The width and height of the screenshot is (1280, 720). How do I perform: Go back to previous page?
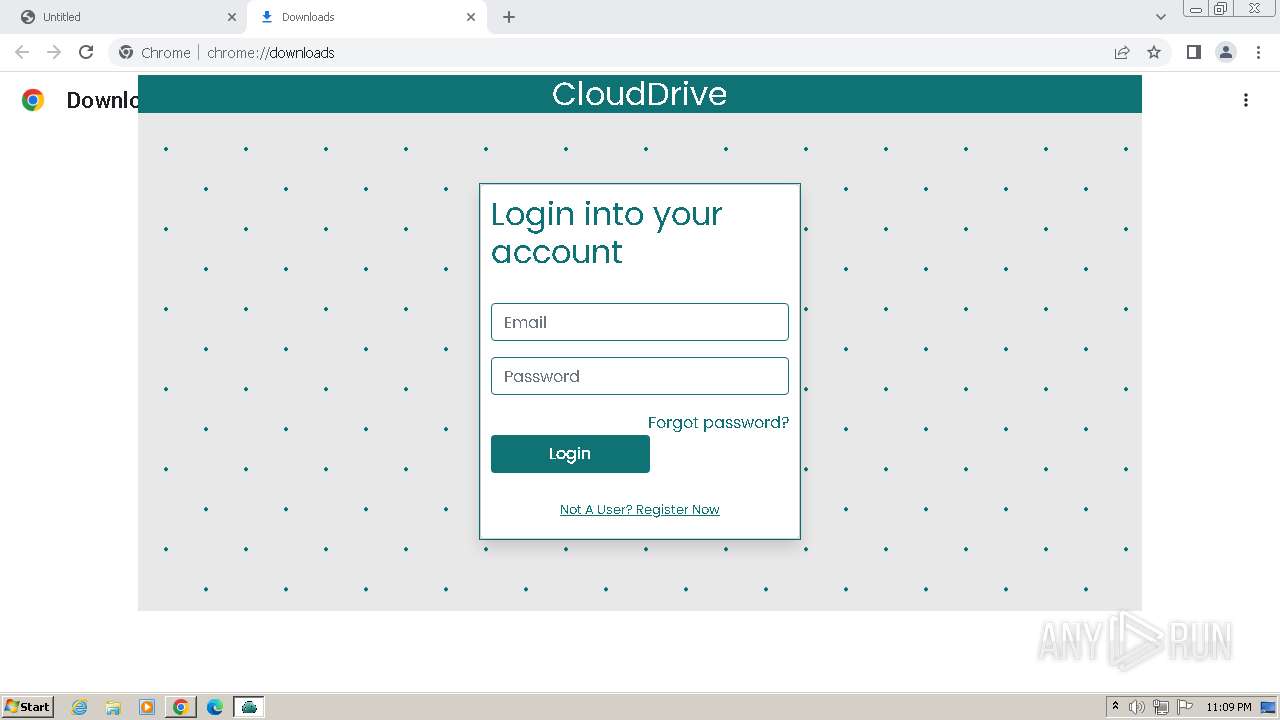click(x=22, y=52)
